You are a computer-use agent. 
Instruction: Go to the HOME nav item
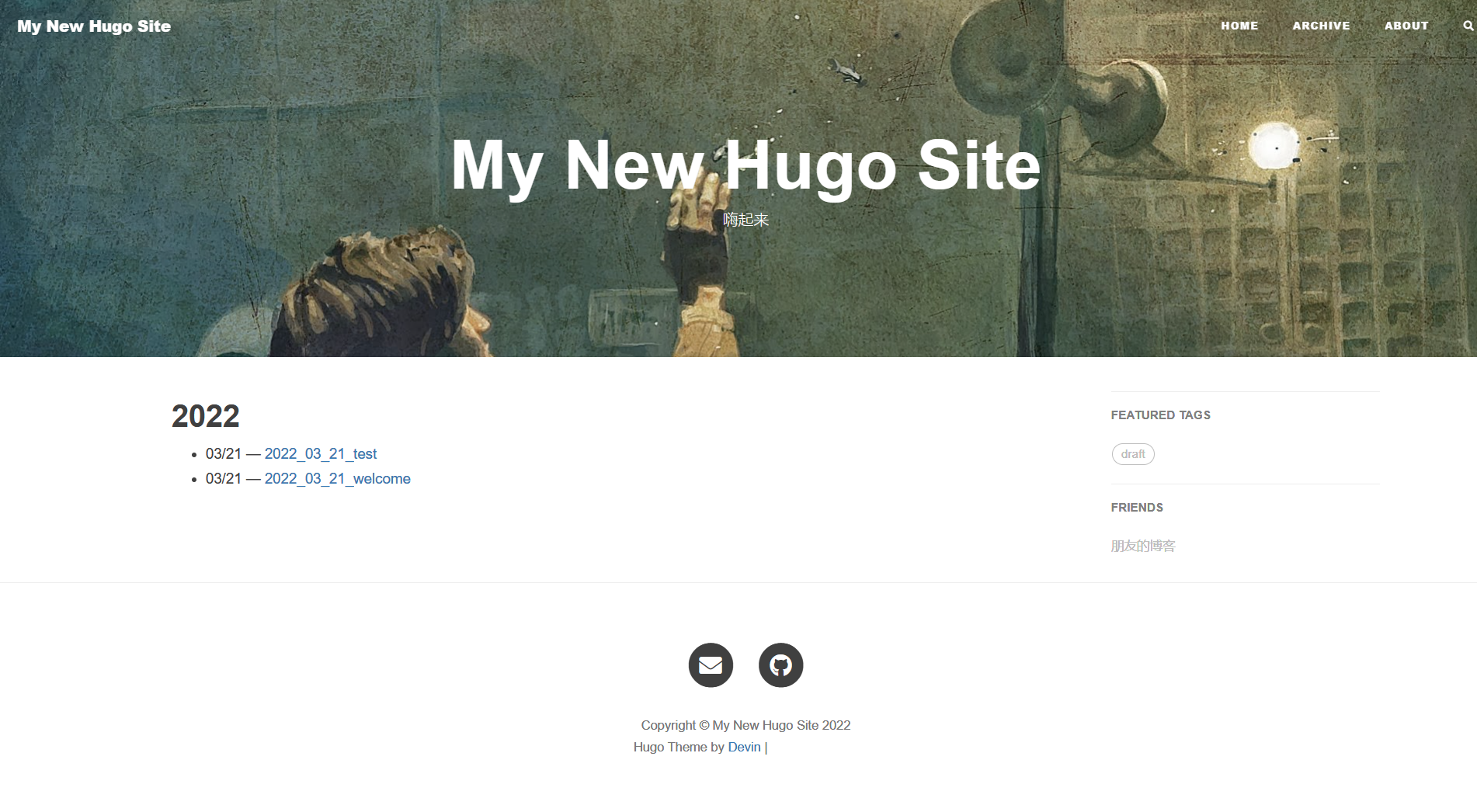point(1239,26)
